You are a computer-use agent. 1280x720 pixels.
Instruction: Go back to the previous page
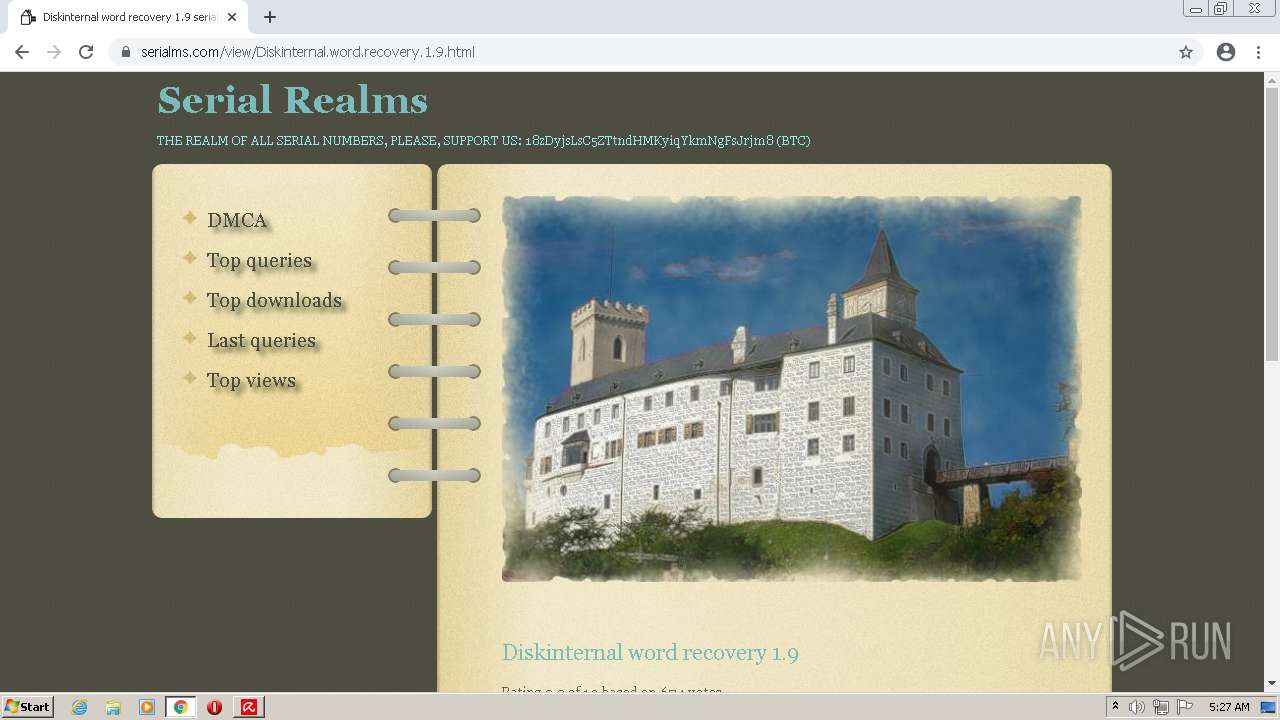22,52
